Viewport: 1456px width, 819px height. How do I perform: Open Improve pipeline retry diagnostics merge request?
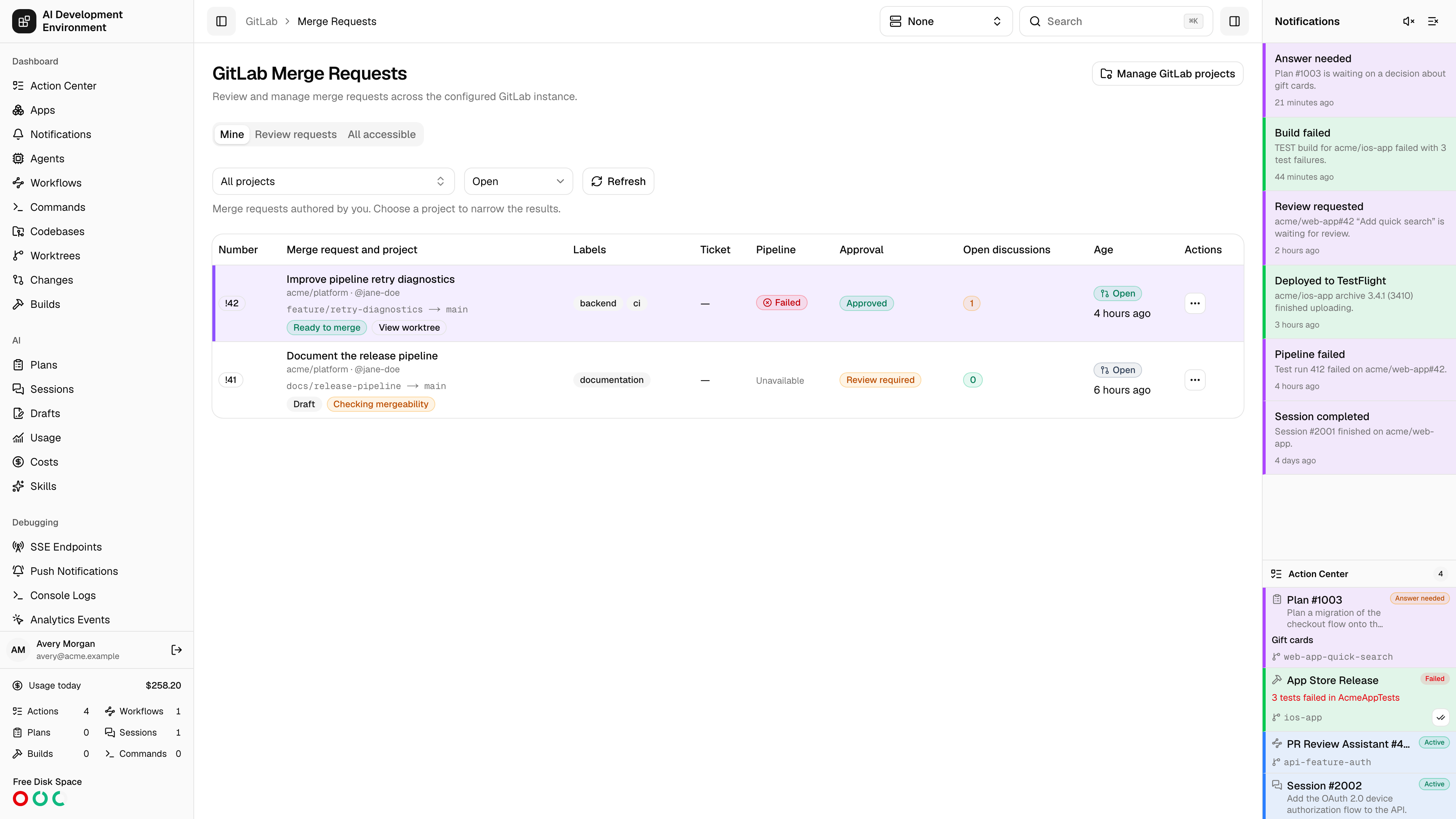[370, 279]
